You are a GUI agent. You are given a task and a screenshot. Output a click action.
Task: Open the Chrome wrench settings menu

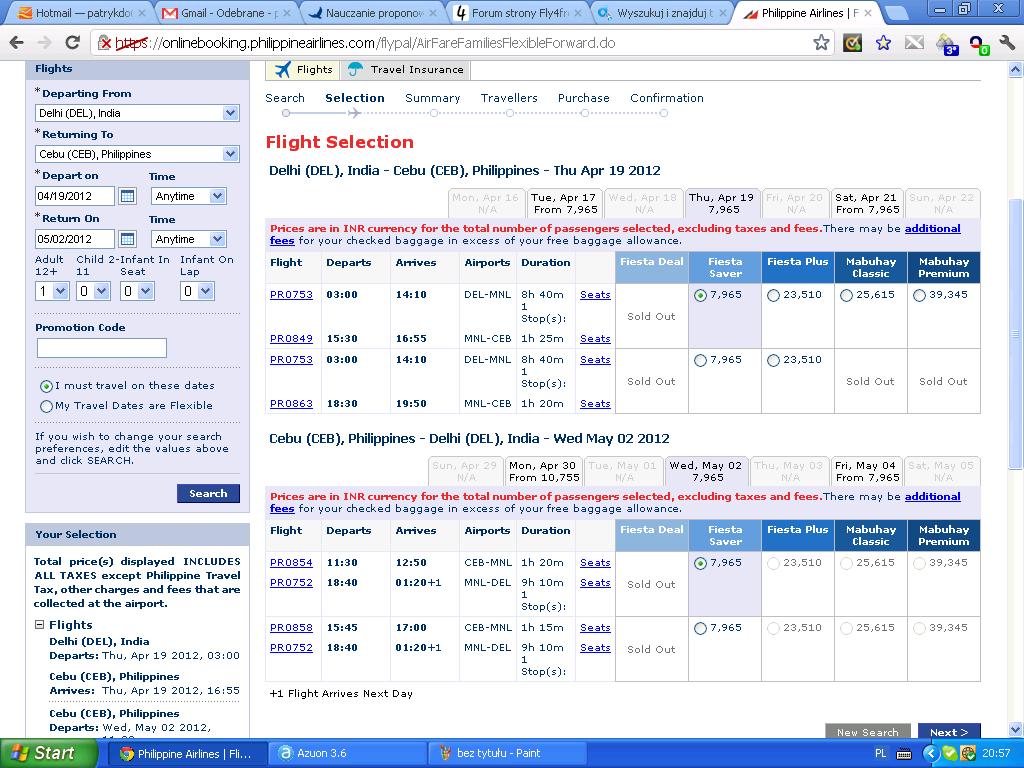1006,43
